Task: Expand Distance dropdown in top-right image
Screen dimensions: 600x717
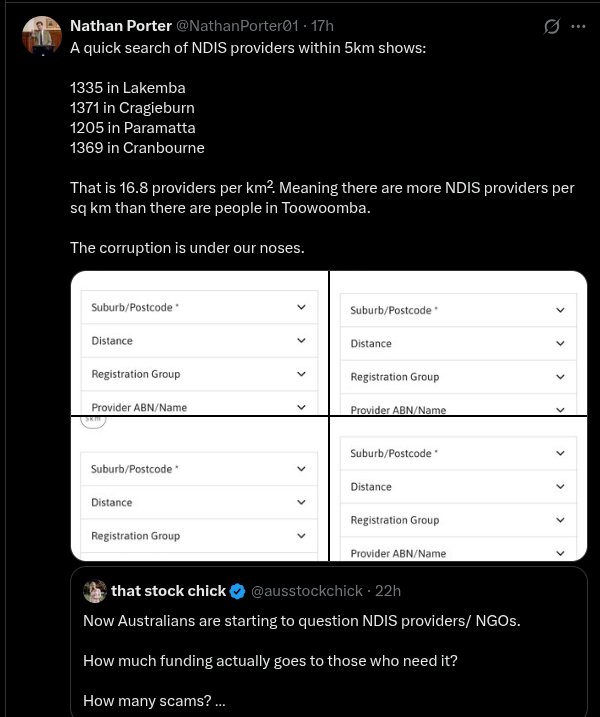Action: 560,343
